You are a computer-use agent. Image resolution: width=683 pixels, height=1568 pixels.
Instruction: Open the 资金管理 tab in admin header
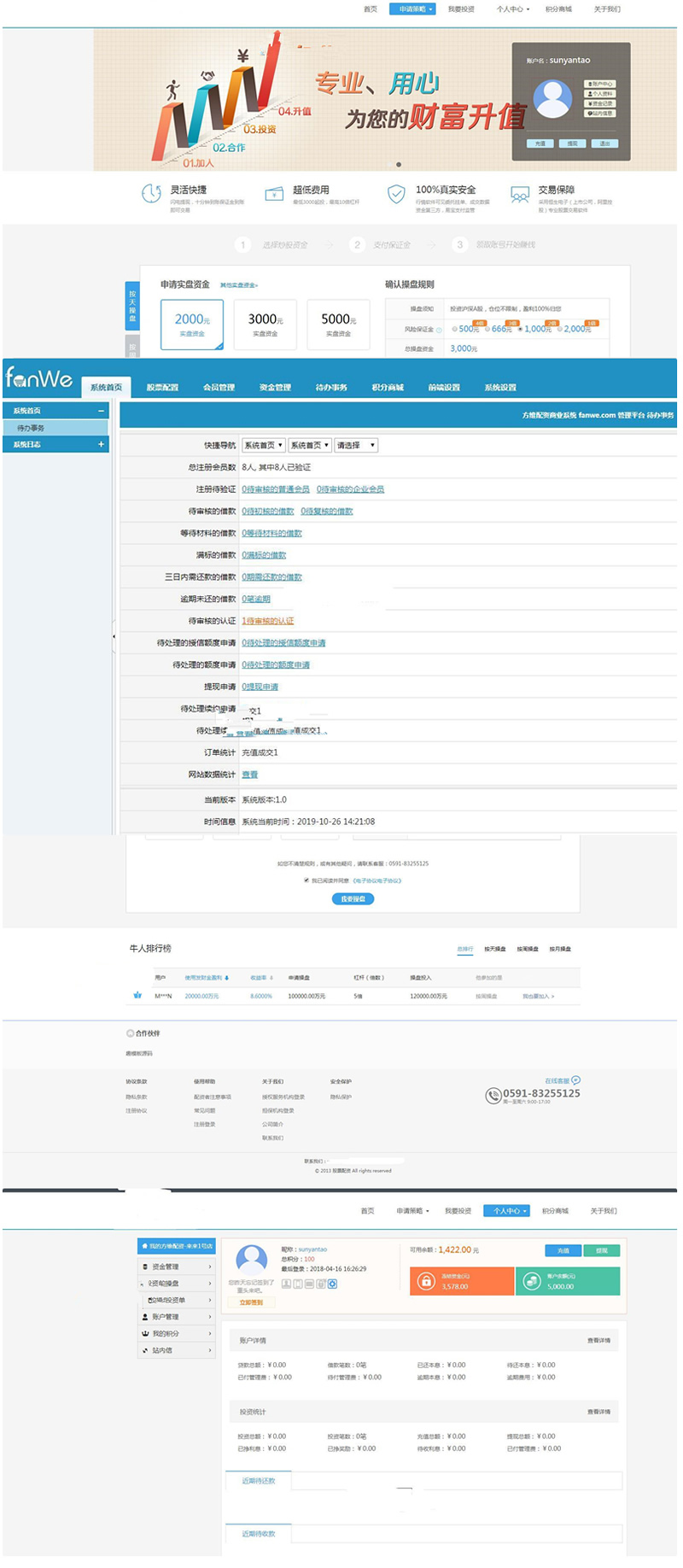coord(275,388)
